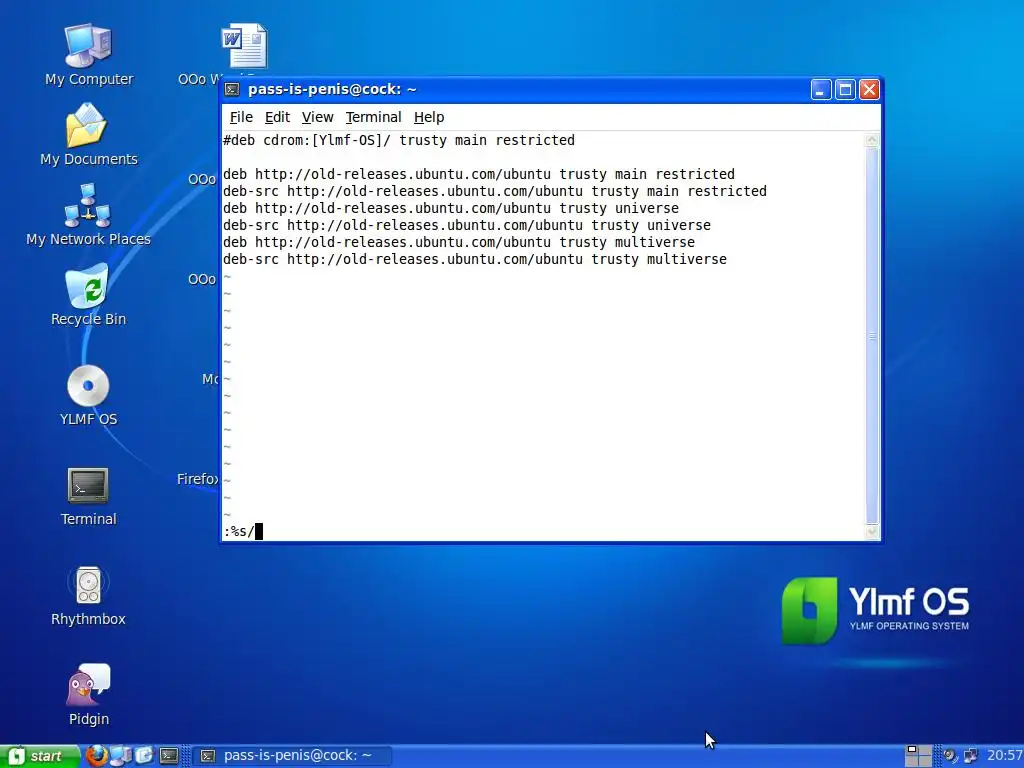1024x768 pixels.
Task: Open the green start menu button
Action: click(40, 756)
